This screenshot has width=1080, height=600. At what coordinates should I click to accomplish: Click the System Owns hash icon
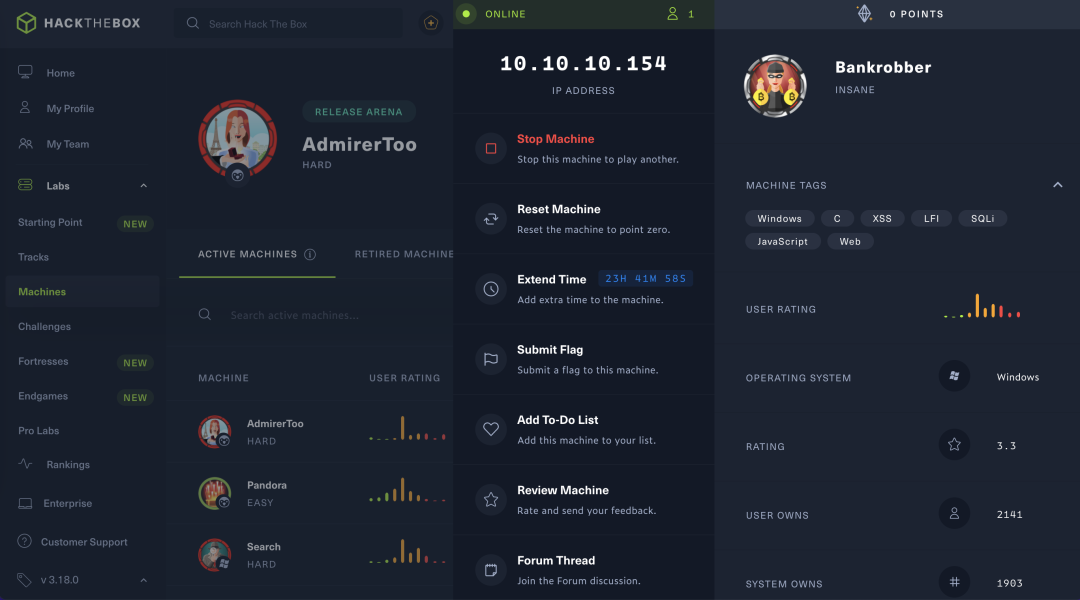(954, 583)
